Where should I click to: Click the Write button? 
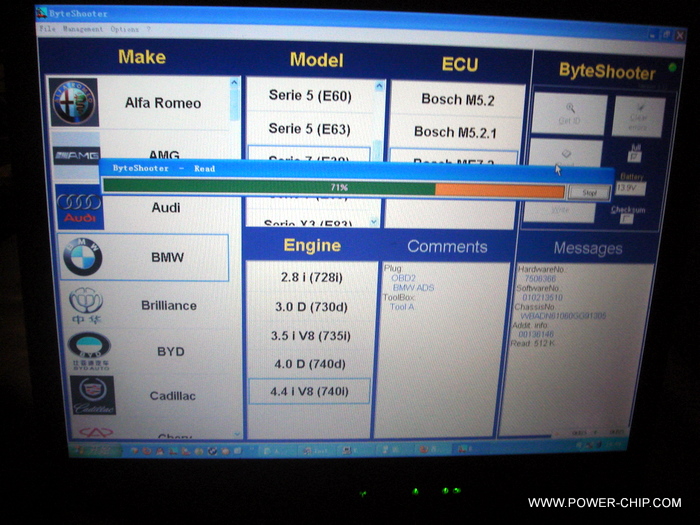point(560,210)
